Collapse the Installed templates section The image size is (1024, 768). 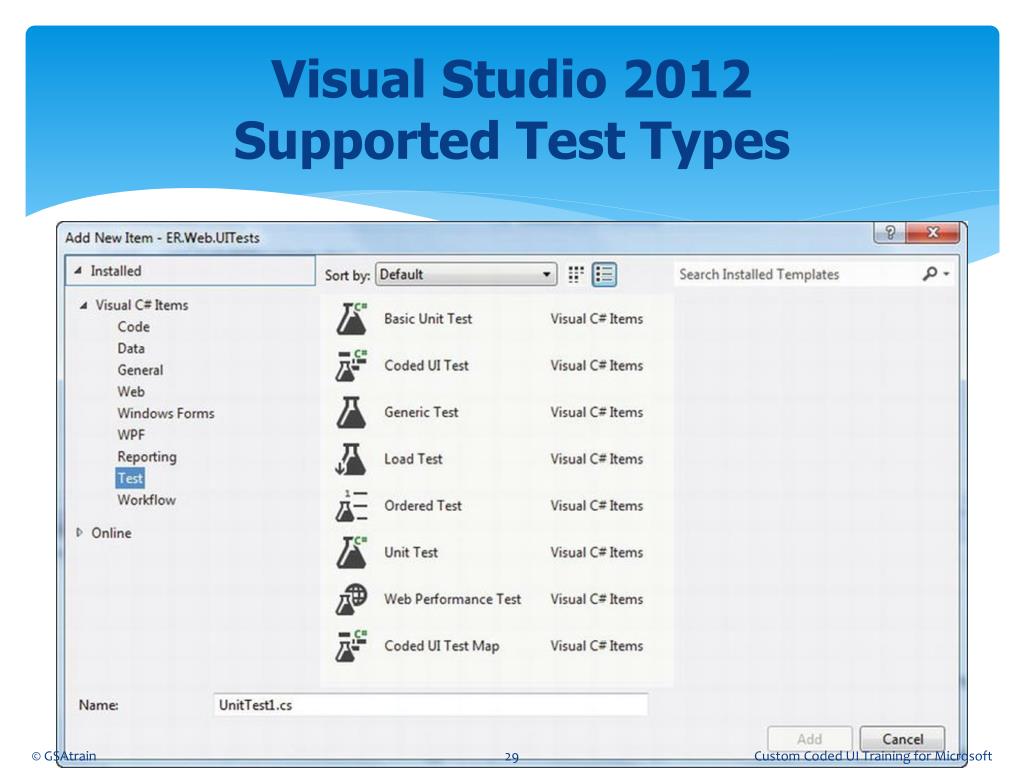78,270
